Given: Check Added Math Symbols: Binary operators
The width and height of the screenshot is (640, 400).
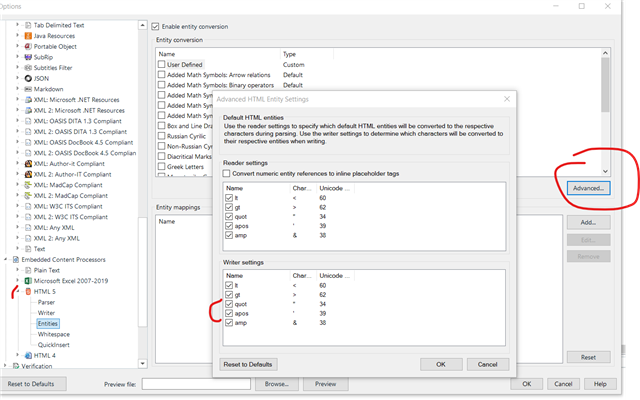Looking at the screenshot, I should click(162, 85).
